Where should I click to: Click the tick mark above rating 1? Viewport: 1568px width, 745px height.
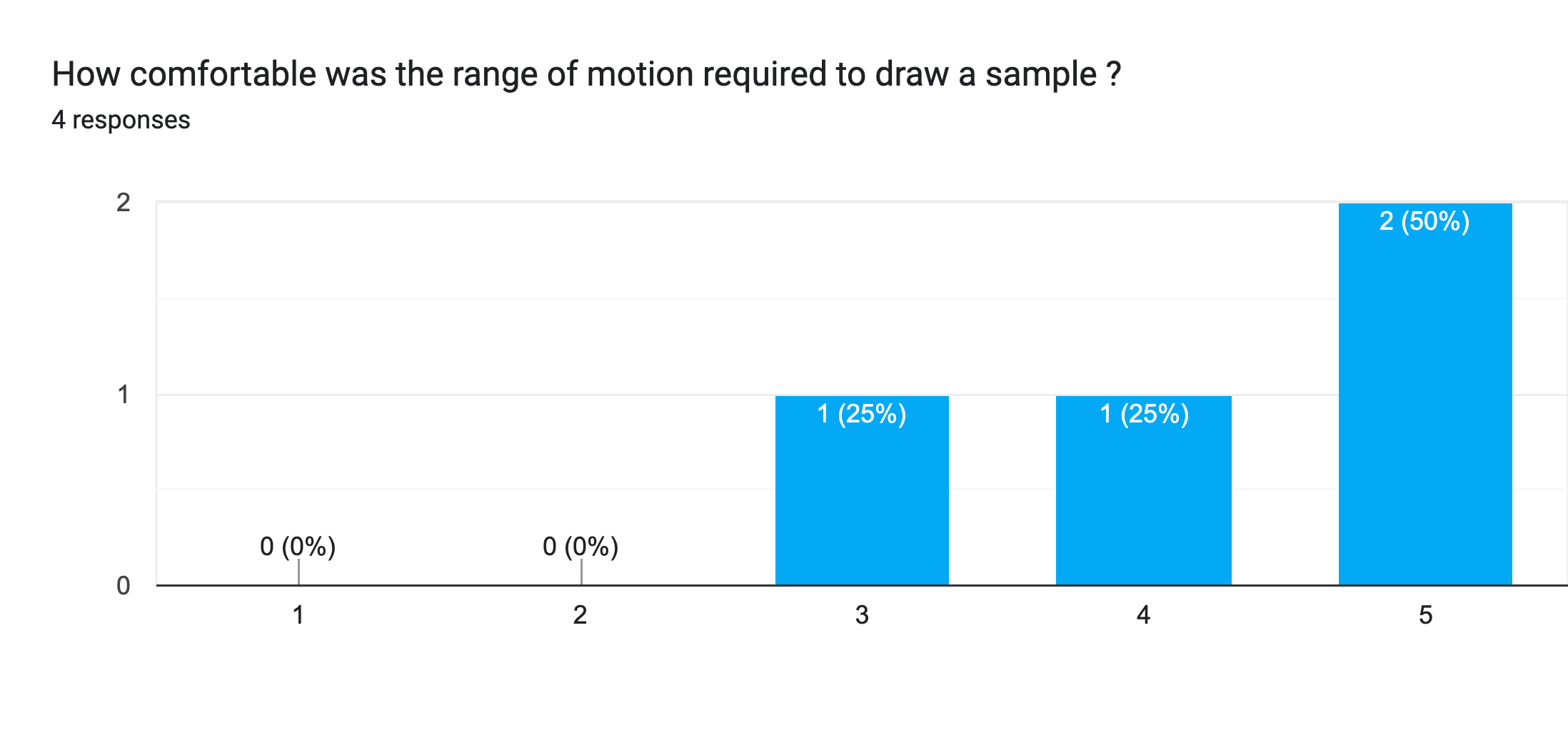click(x=298, y=572)
